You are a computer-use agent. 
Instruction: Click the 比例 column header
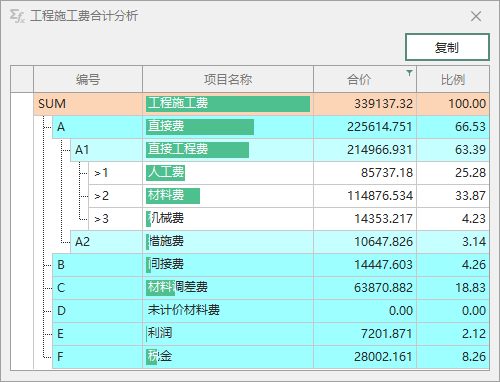point(453,79)
